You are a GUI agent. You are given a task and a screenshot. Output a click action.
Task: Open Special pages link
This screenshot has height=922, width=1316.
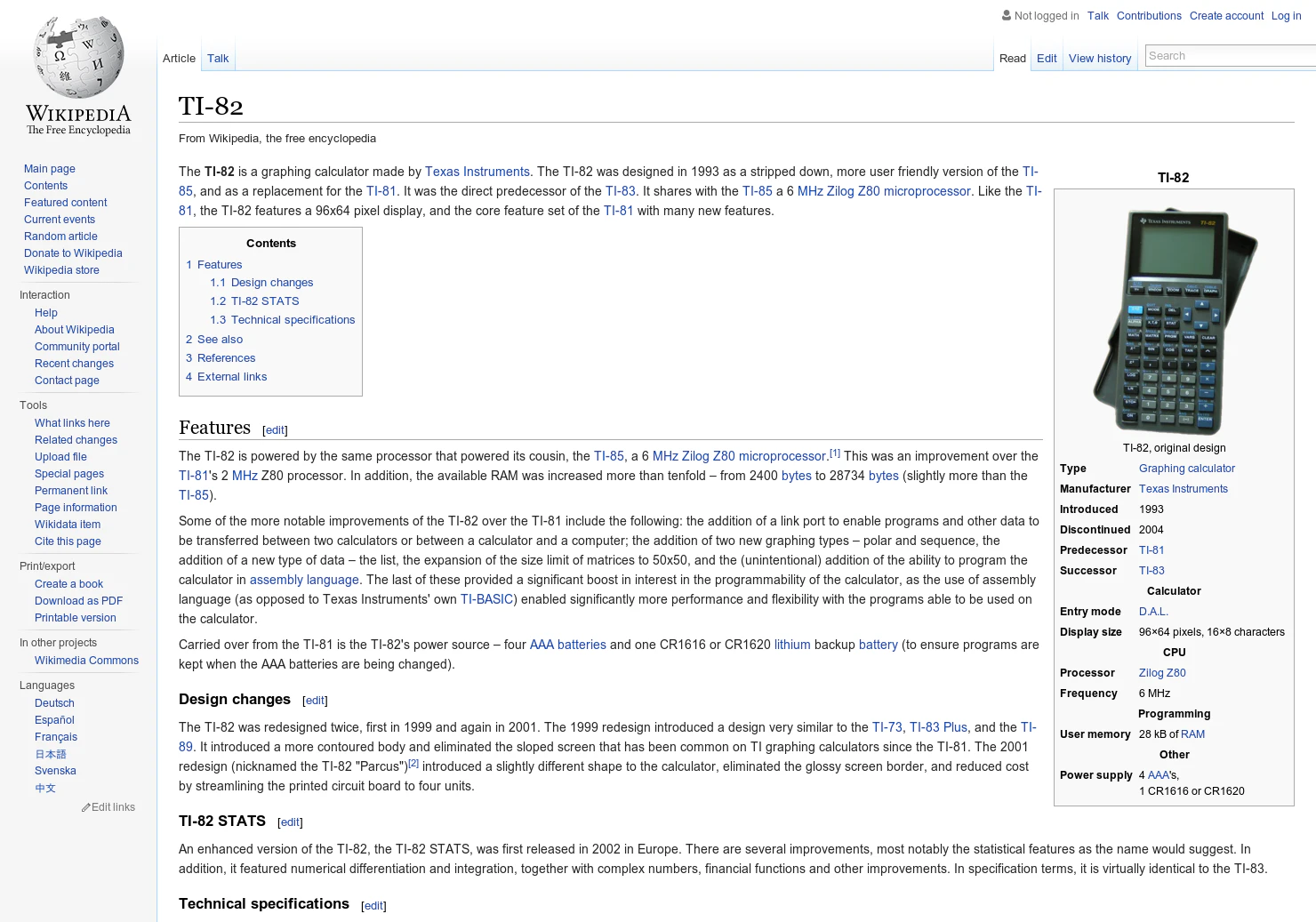click(x=69, y=474)
